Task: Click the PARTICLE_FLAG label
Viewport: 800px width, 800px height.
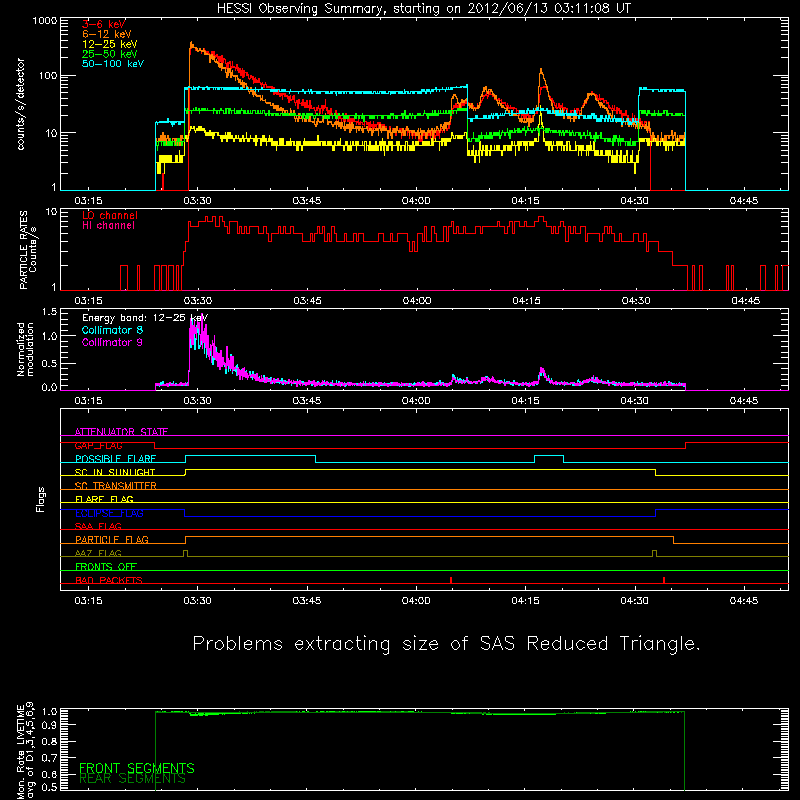Action: coord(112,539)
